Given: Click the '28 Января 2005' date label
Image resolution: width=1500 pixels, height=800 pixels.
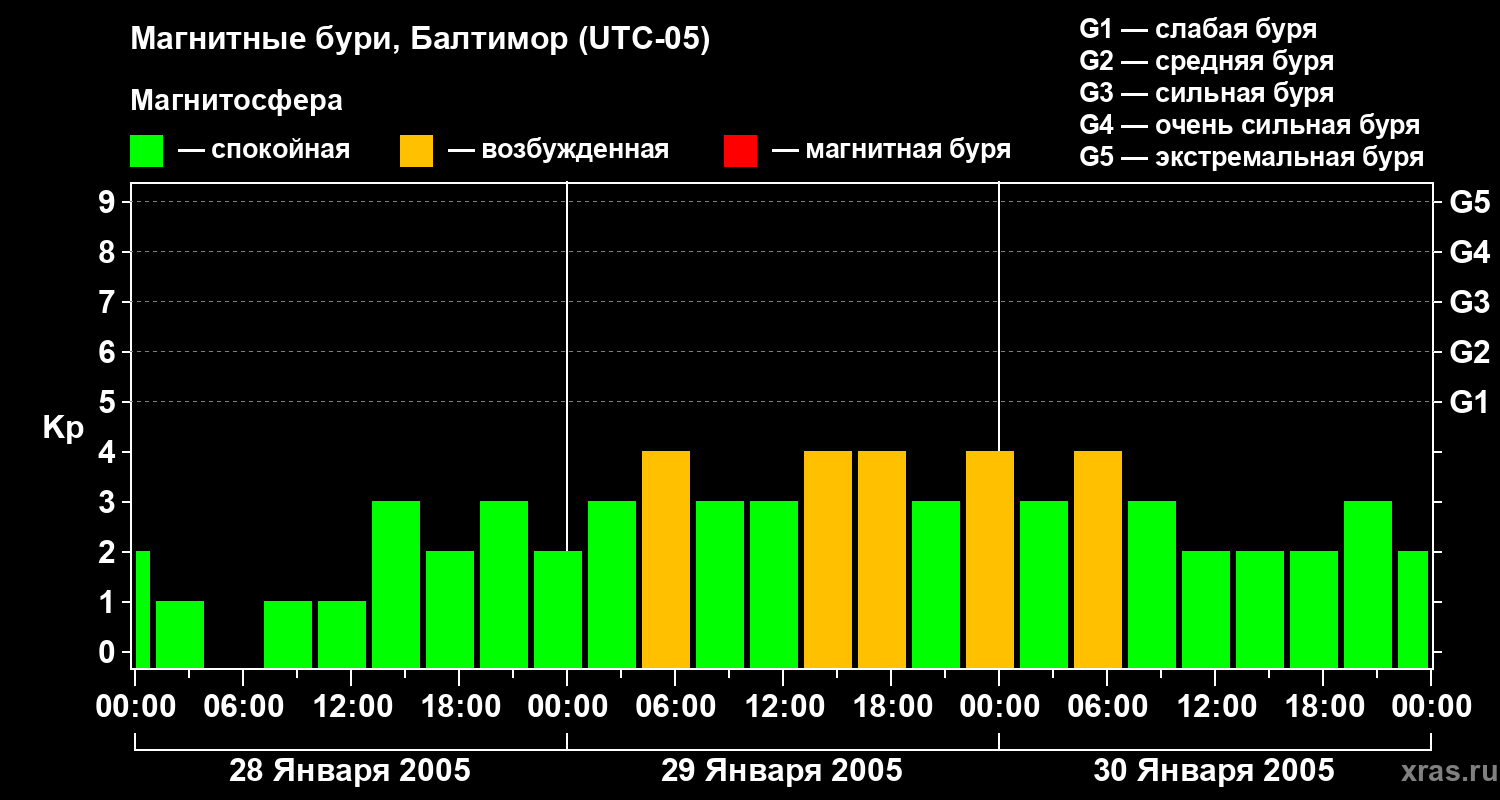Looking at the screenshot, I should point(350,771).
